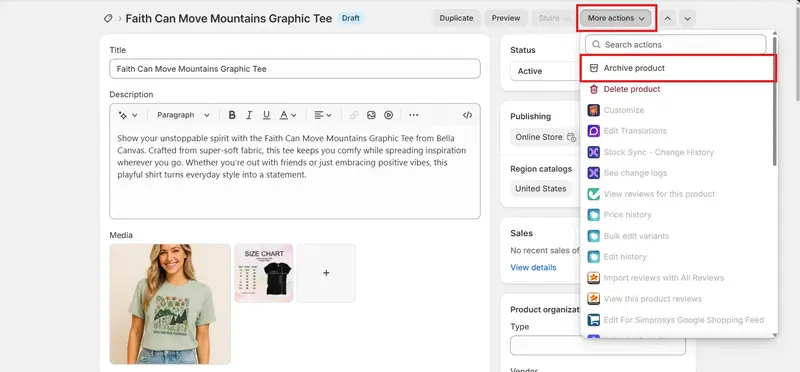
Task: Click the Ali Reviews import icon
Action: click(x=593, y=278)
